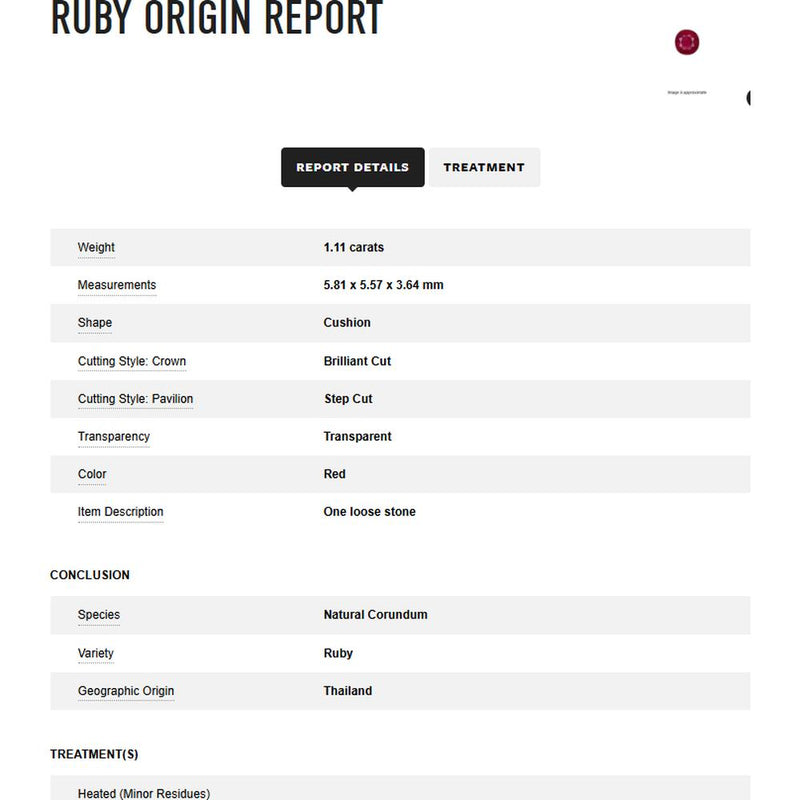800x800 pixels.
Task: Open the Treatment tab
Action: click(x=484, y=167)
